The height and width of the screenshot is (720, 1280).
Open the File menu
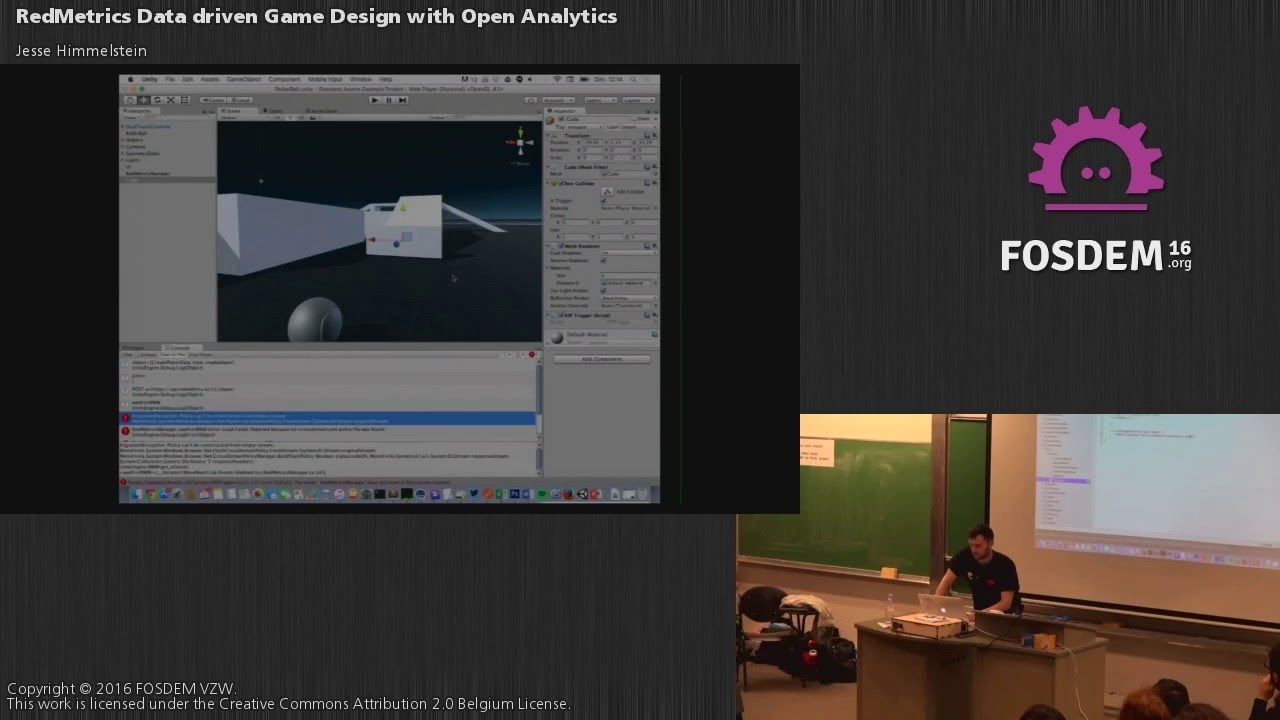[x=170, y=79]
